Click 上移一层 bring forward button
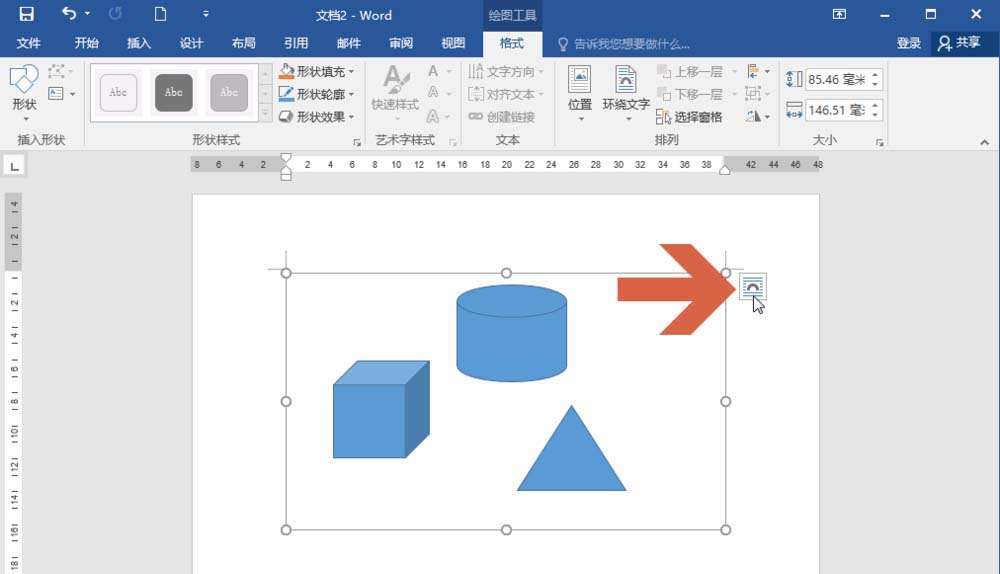This screenshot has height=574, width=1000. 690,71
